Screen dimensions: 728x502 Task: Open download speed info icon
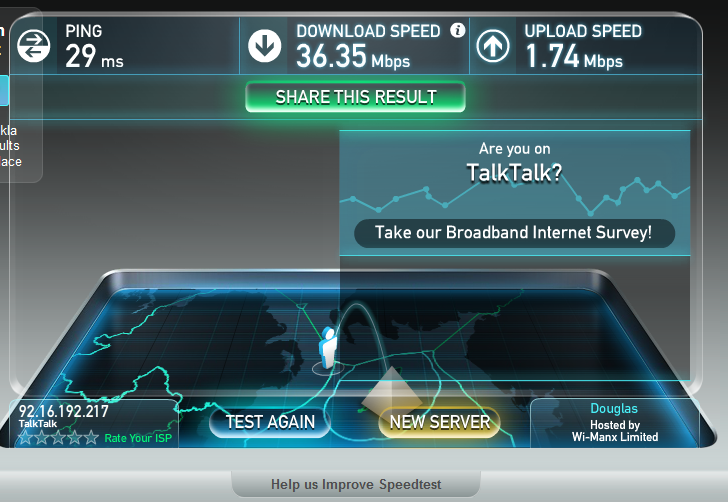click(x=457, y=31)
